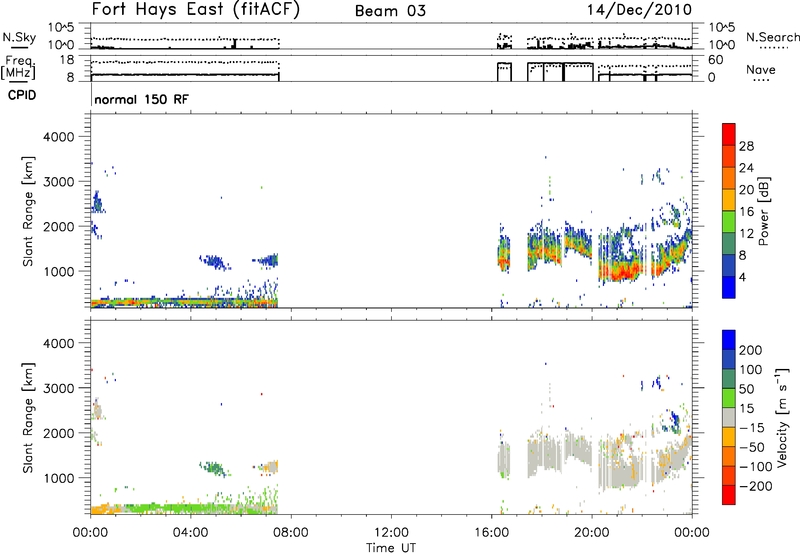Click the "20" Power colorbar tick label
Viewport: 800px width, 554px height.
(x=746, y=190)
